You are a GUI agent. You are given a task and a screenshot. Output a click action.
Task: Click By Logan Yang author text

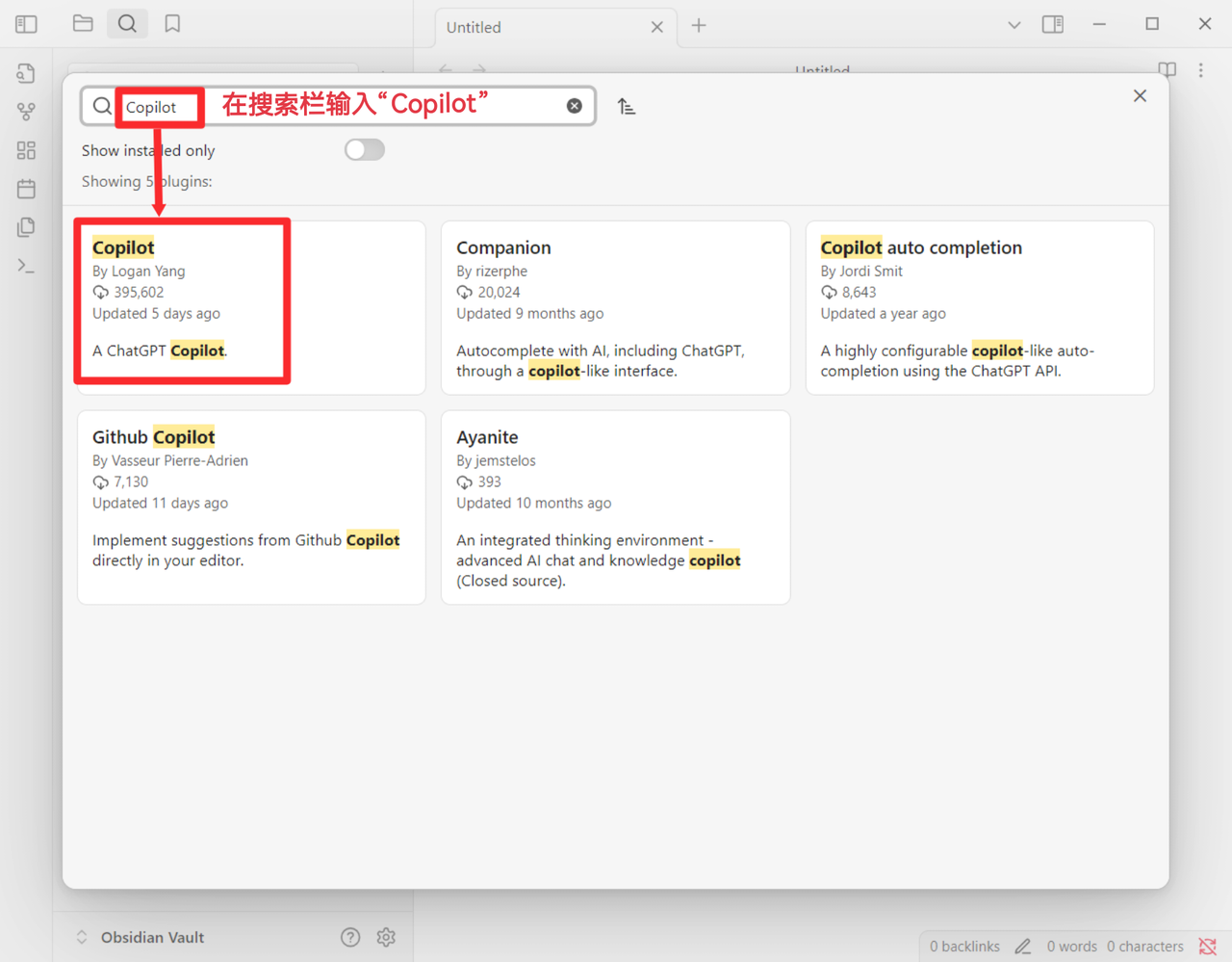139,271
